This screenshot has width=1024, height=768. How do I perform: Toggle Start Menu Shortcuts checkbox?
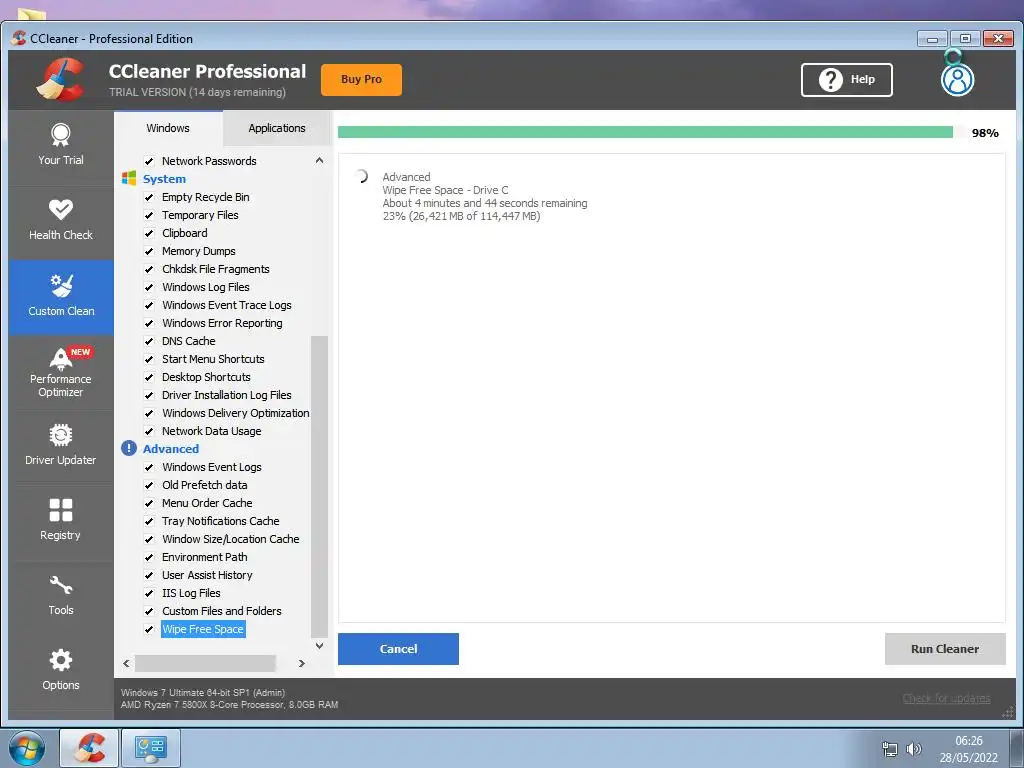[x=149, y=359]
